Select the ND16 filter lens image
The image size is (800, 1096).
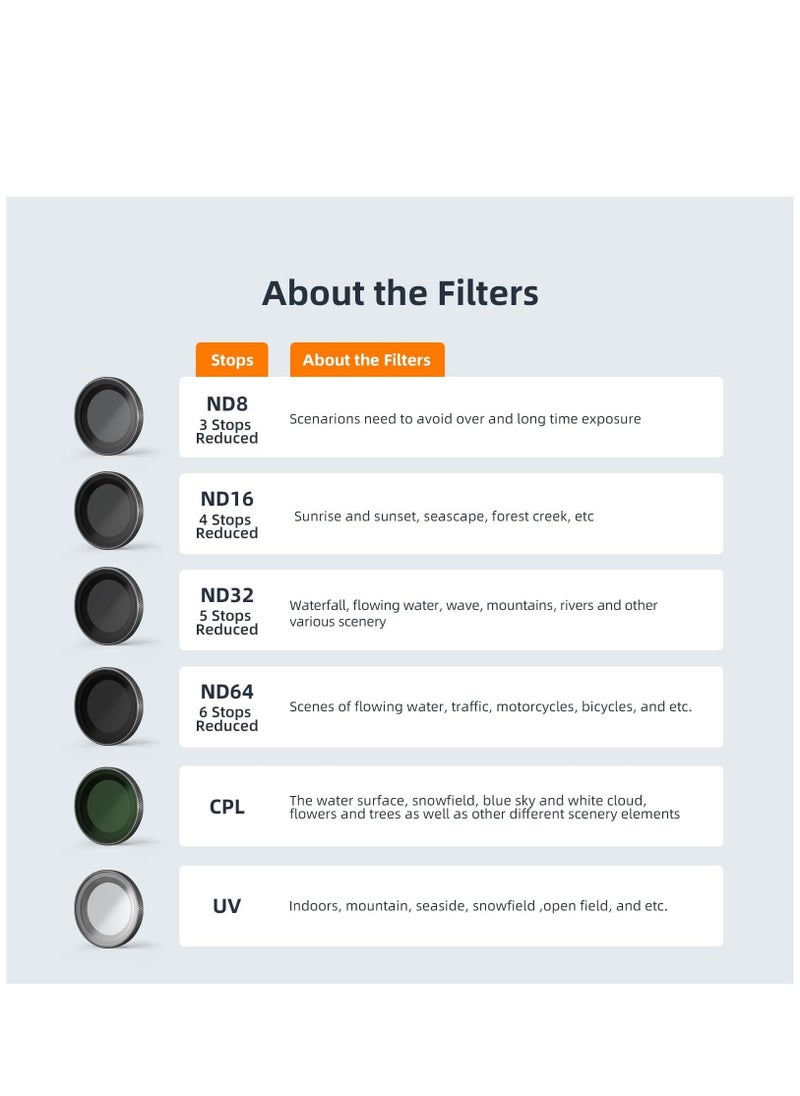tap(109, 511)
